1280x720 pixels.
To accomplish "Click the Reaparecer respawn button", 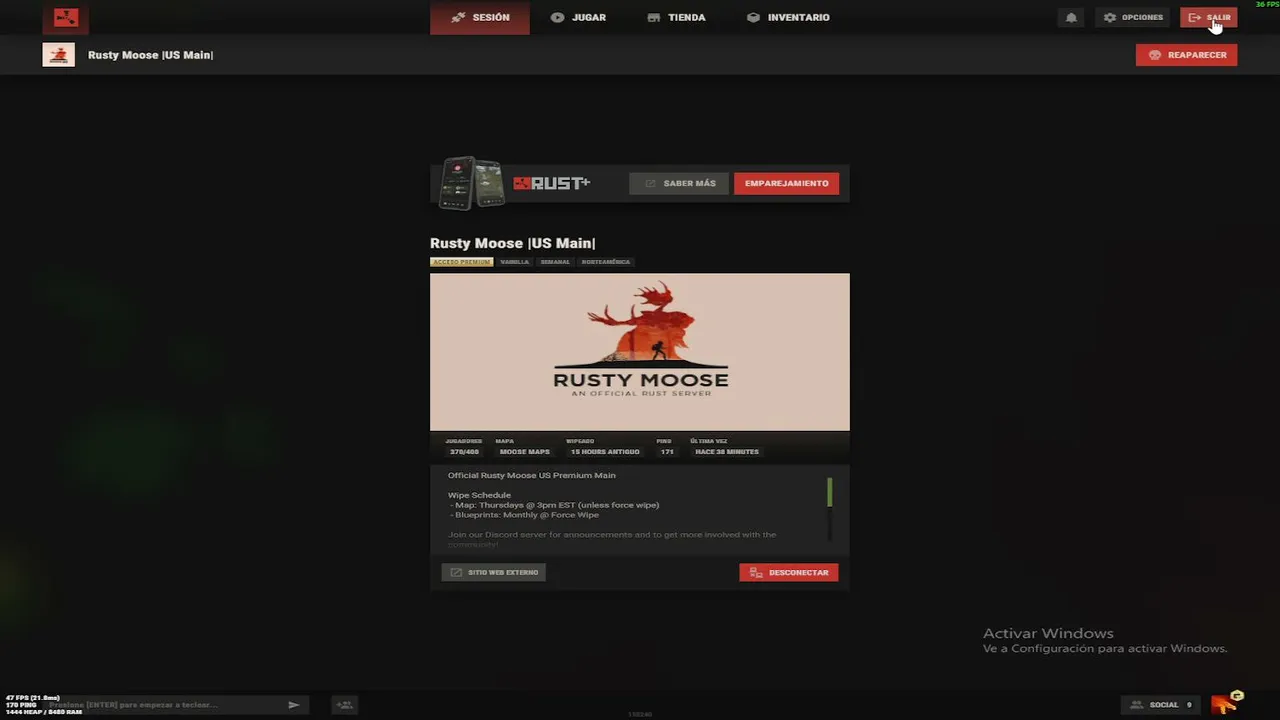I will (1187, 55).
